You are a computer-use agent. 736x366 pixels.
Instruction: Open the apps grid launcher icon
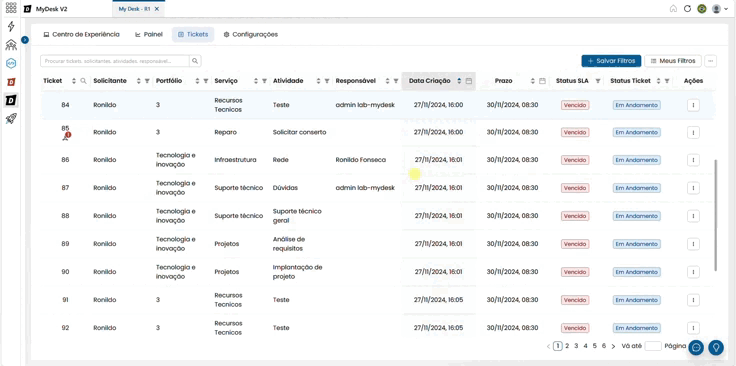(11, 8)
